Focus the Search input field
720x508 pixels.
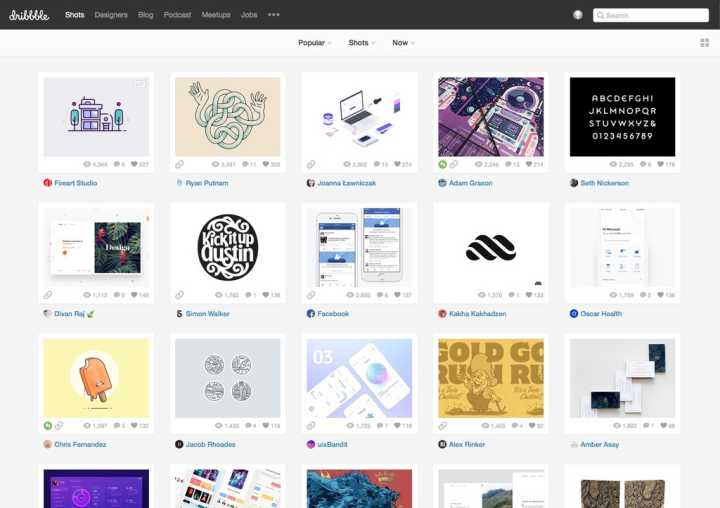[651, 15]
